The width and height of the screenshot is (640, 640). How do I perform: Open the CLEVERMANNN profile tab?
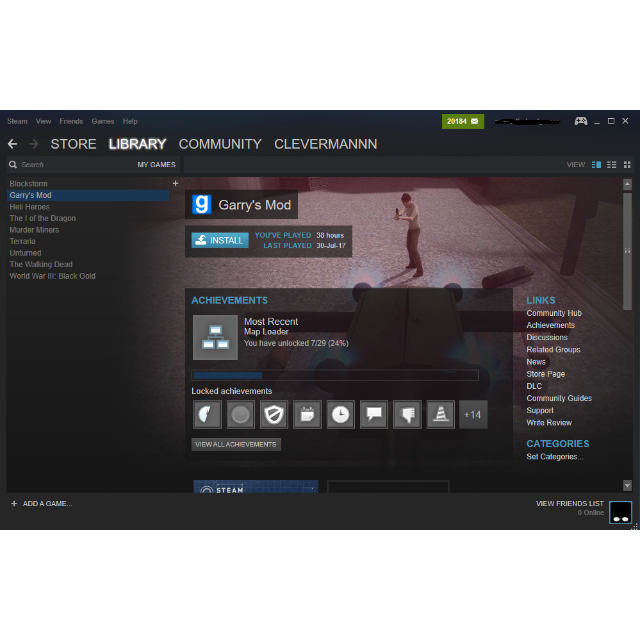click(326, 144)
